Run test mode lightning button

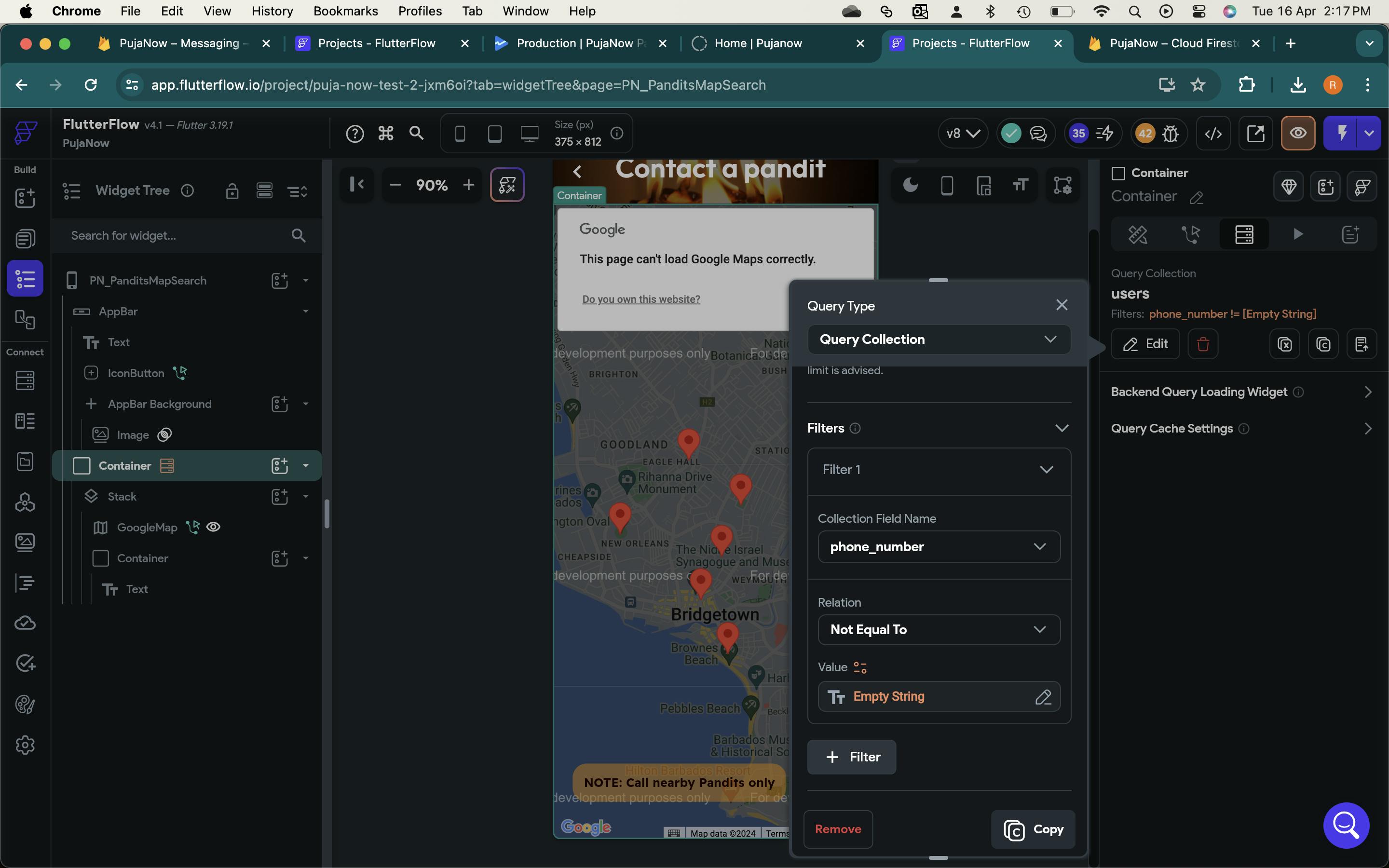click(1341, 133)
